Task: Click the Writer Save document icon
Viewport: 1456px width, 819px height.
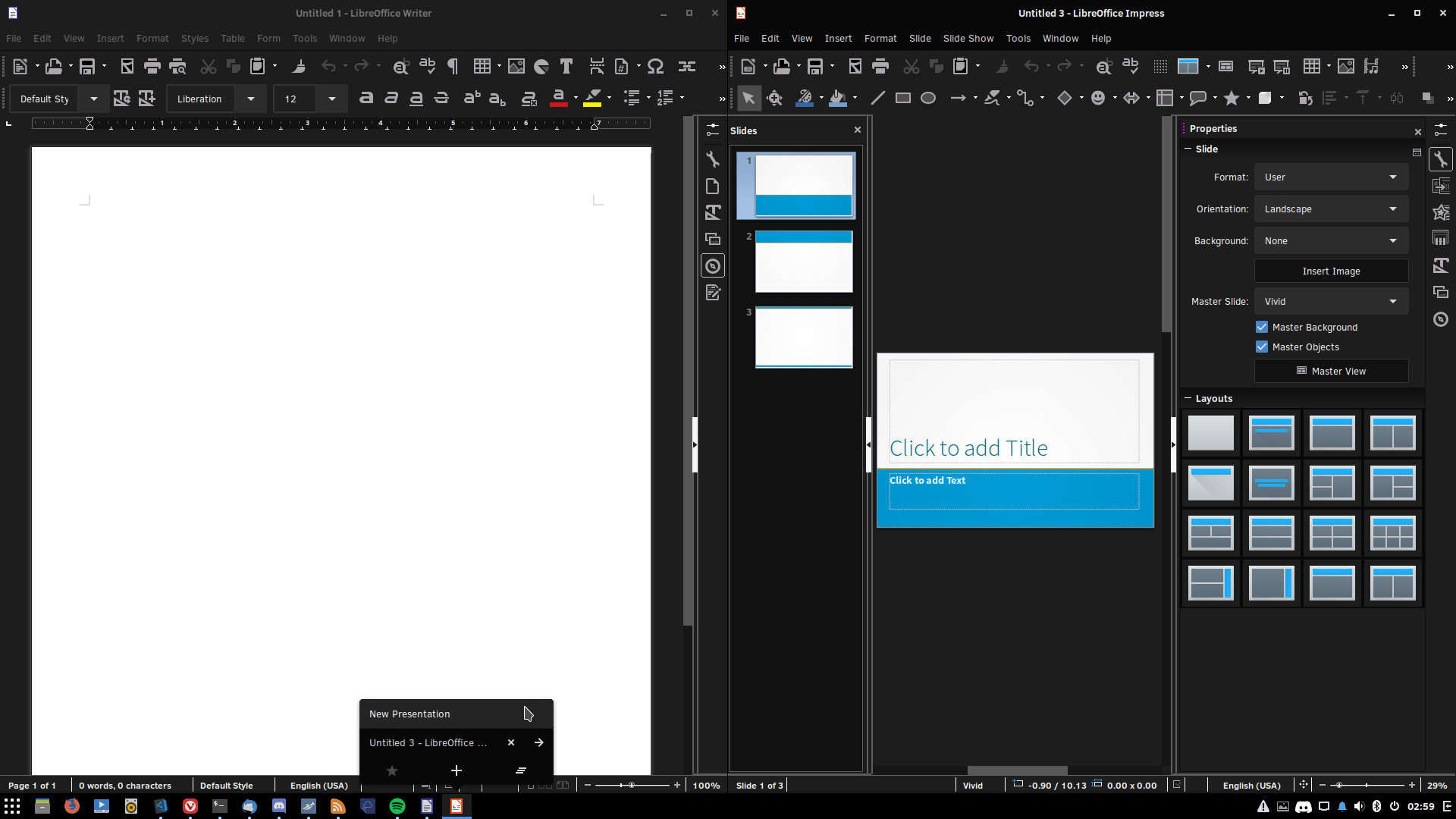Action: 87,67
